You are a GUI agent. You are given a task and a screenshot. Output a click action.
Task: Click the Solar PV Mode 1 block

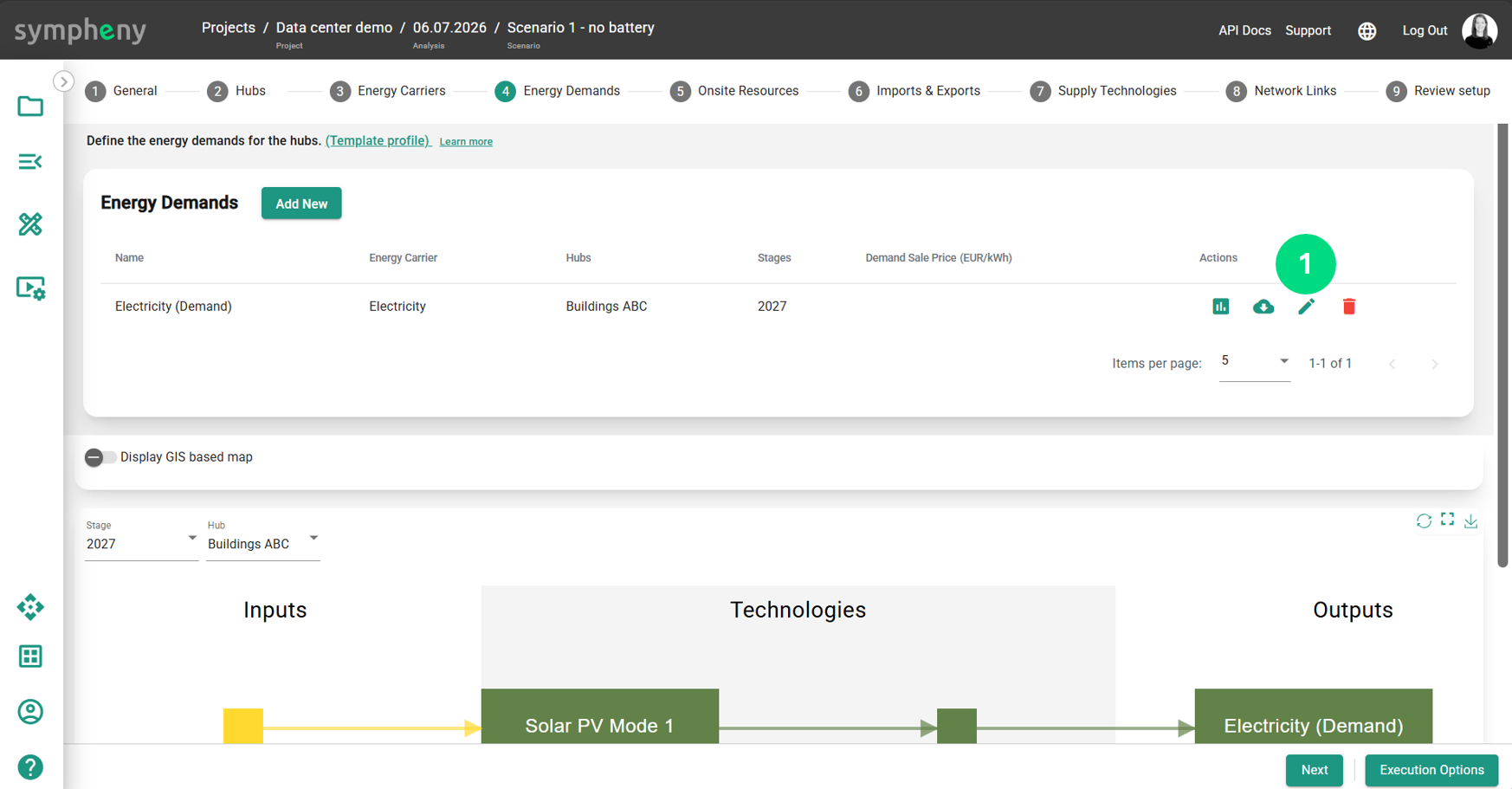coord(600,716)
